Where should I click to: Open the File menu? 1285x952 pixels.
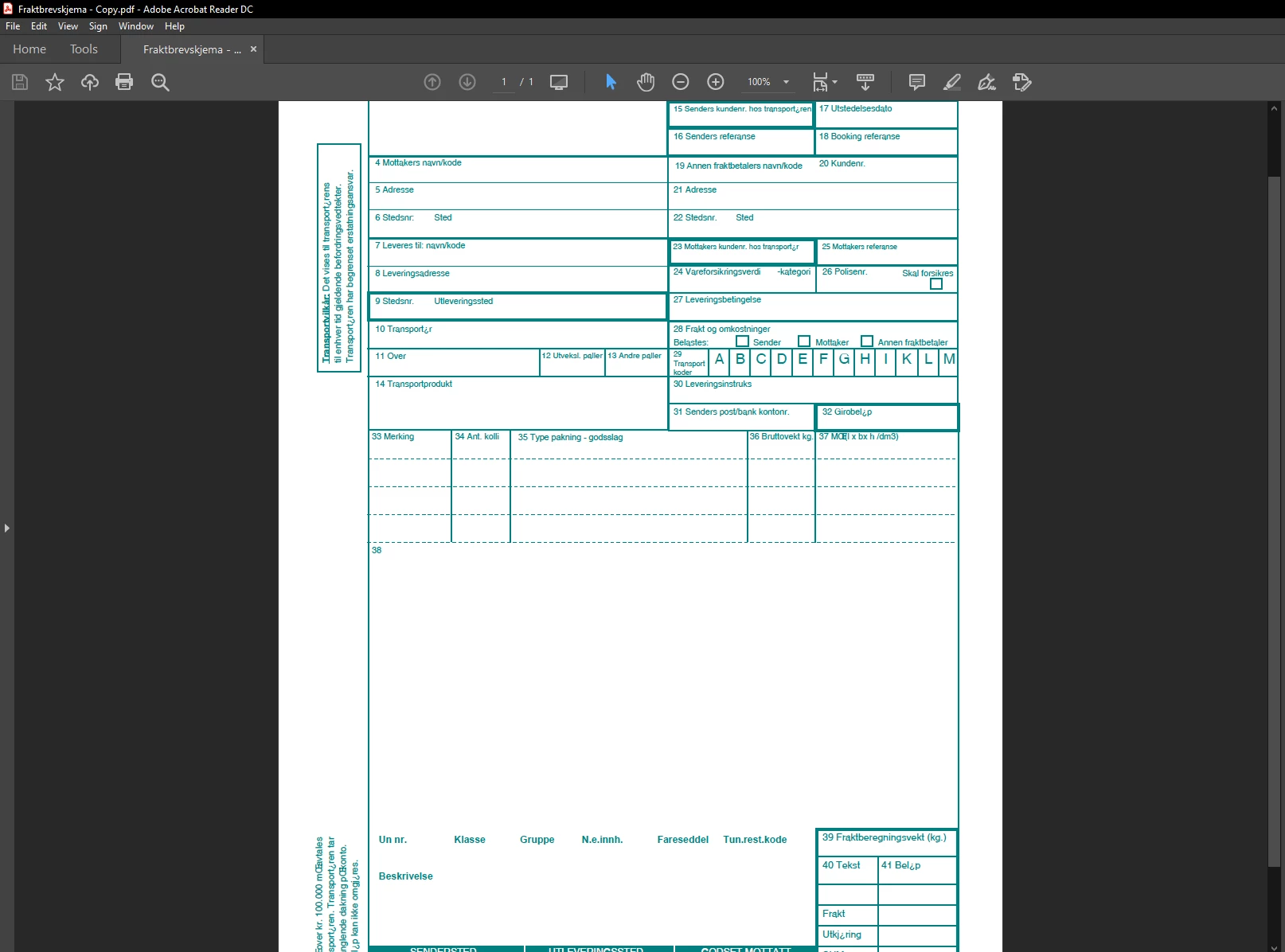[x=13, y=26]
